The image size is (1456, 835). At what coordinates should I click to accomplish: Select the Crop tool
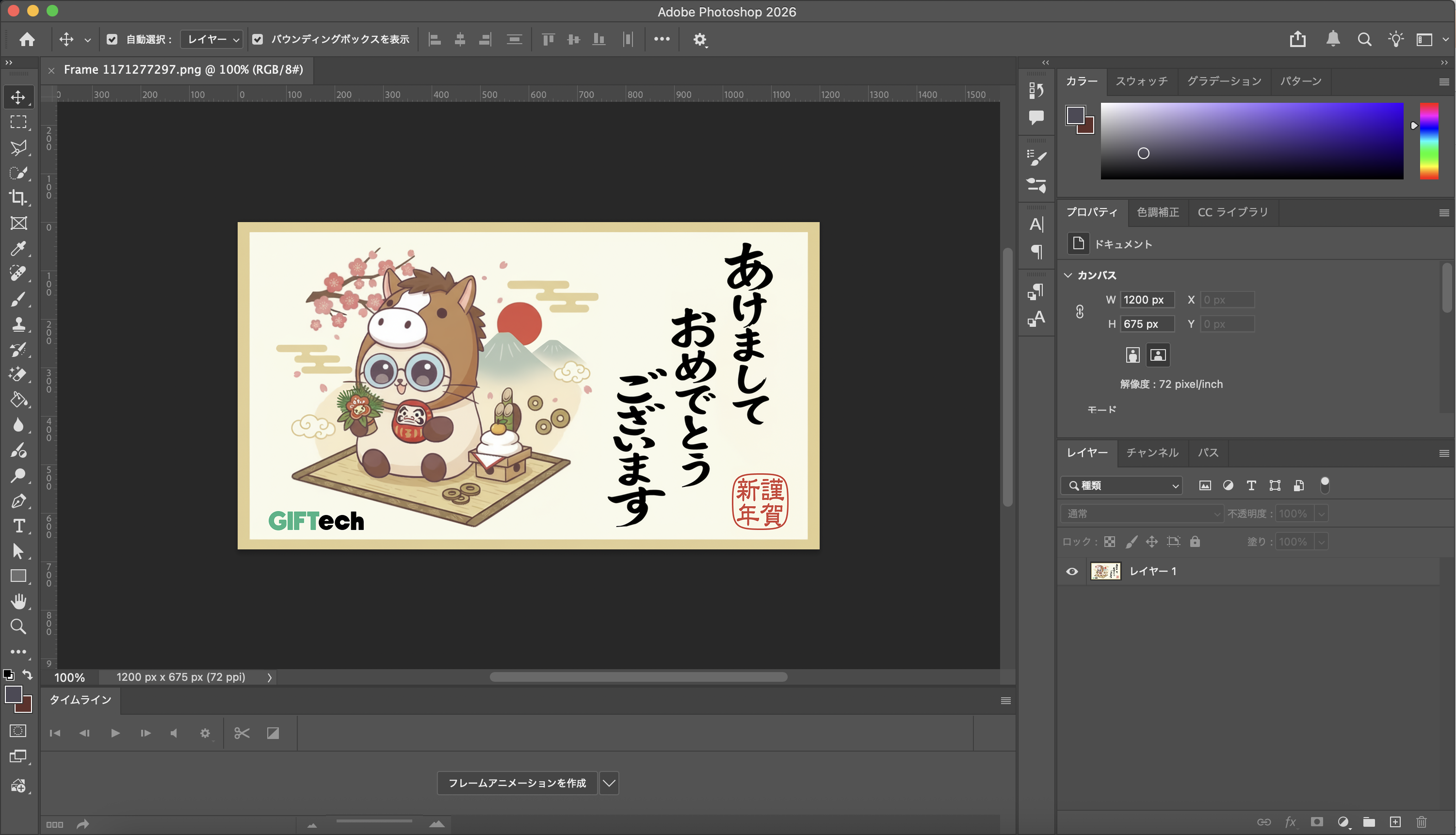point(18,197)
